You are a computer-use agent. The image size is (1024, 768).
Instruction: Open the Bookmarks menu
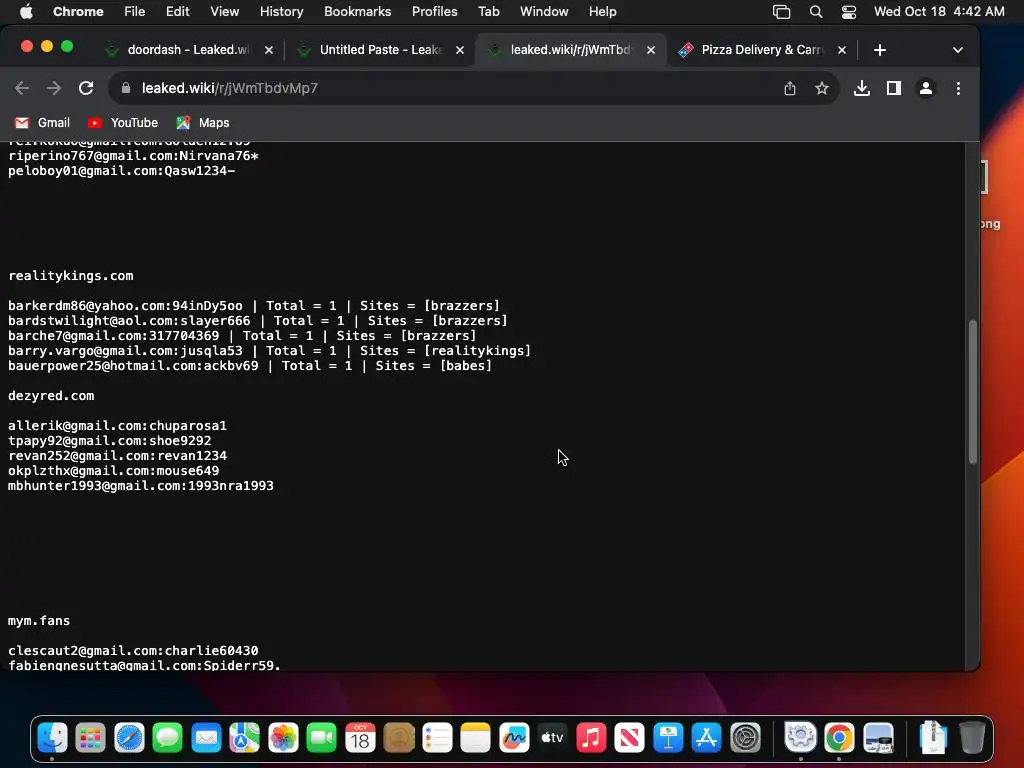click(x=357, y=12)
